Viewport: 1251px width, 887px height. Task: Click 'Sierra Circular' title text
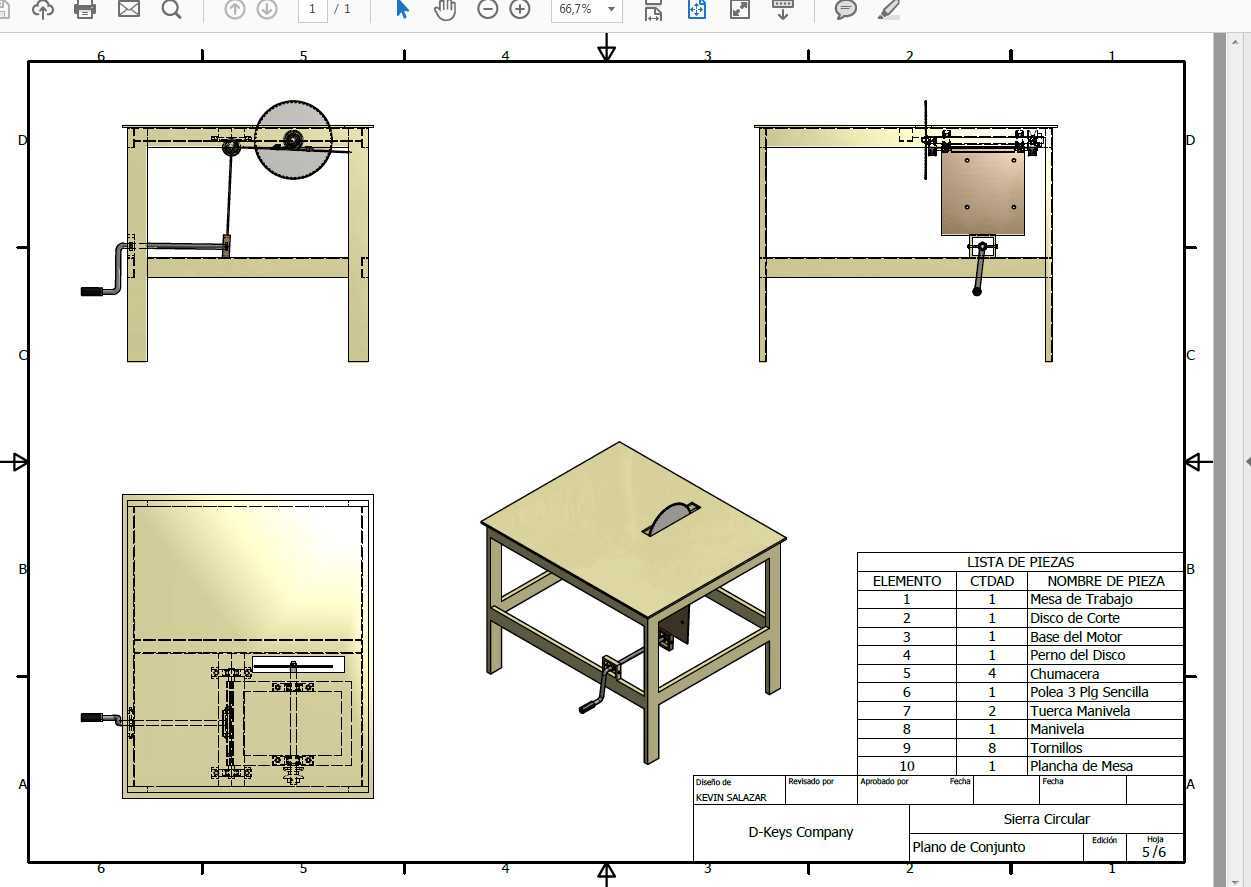pos(1047,819)
